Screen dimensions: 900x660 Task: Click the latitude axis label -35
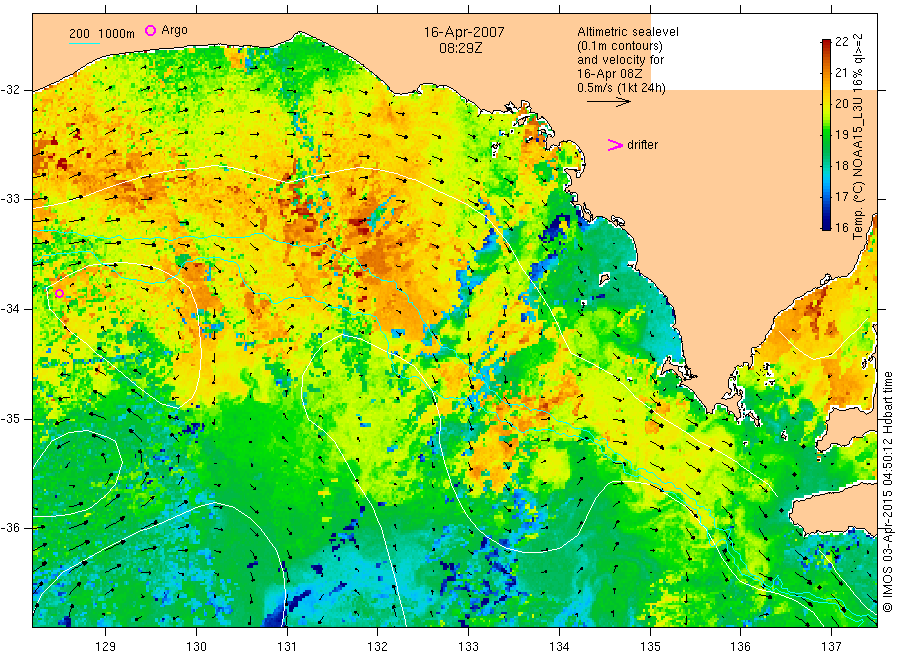click(x=10, y=419)
